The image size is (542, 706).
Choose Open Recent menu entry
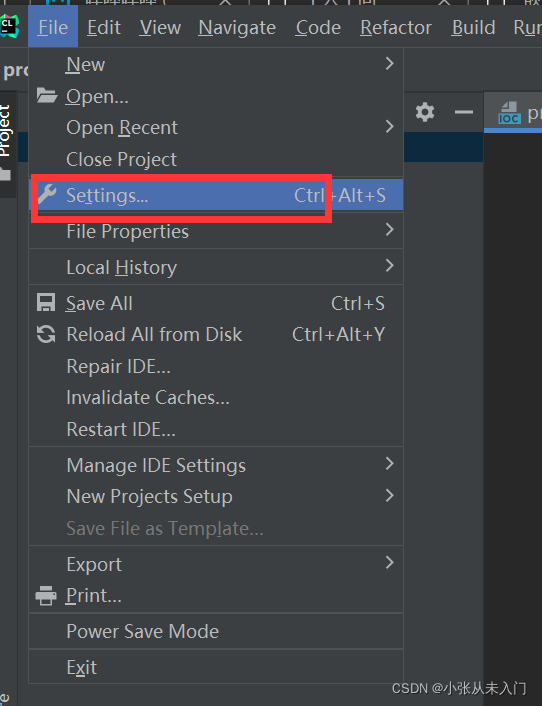(x=216, y=127)
